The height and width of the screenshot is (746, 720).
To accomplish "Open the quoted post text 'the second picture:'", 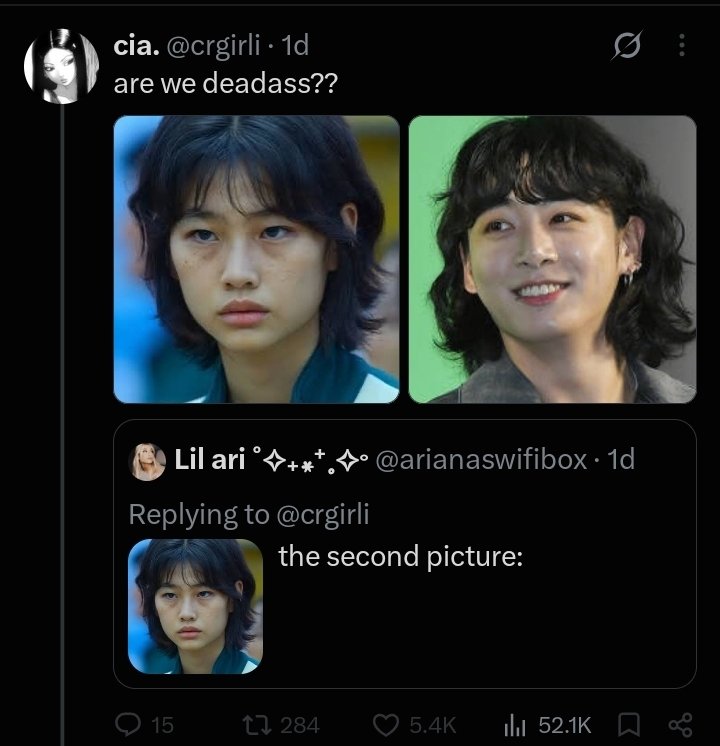I will coord(400,556).
